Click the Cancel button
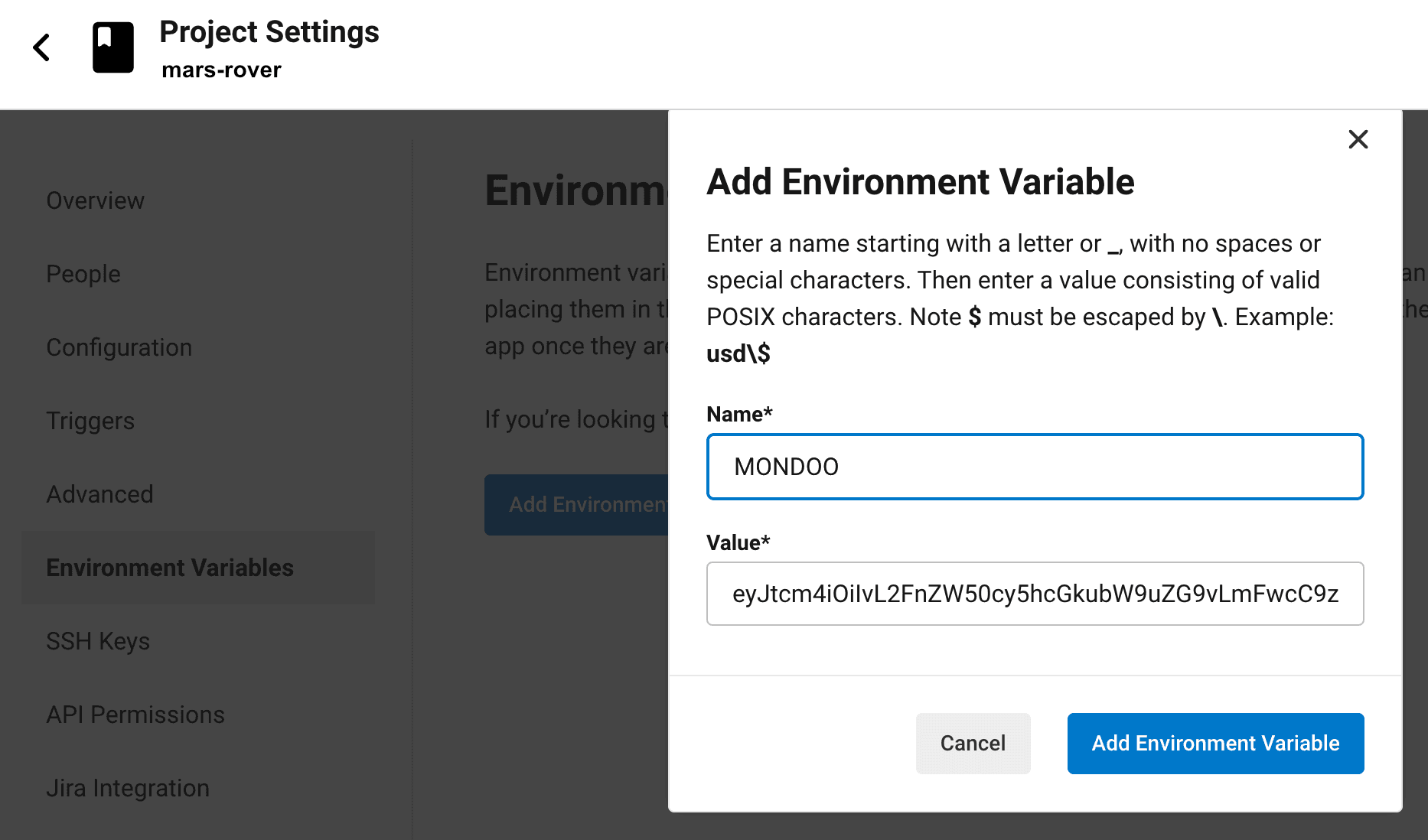 [973, 743]
